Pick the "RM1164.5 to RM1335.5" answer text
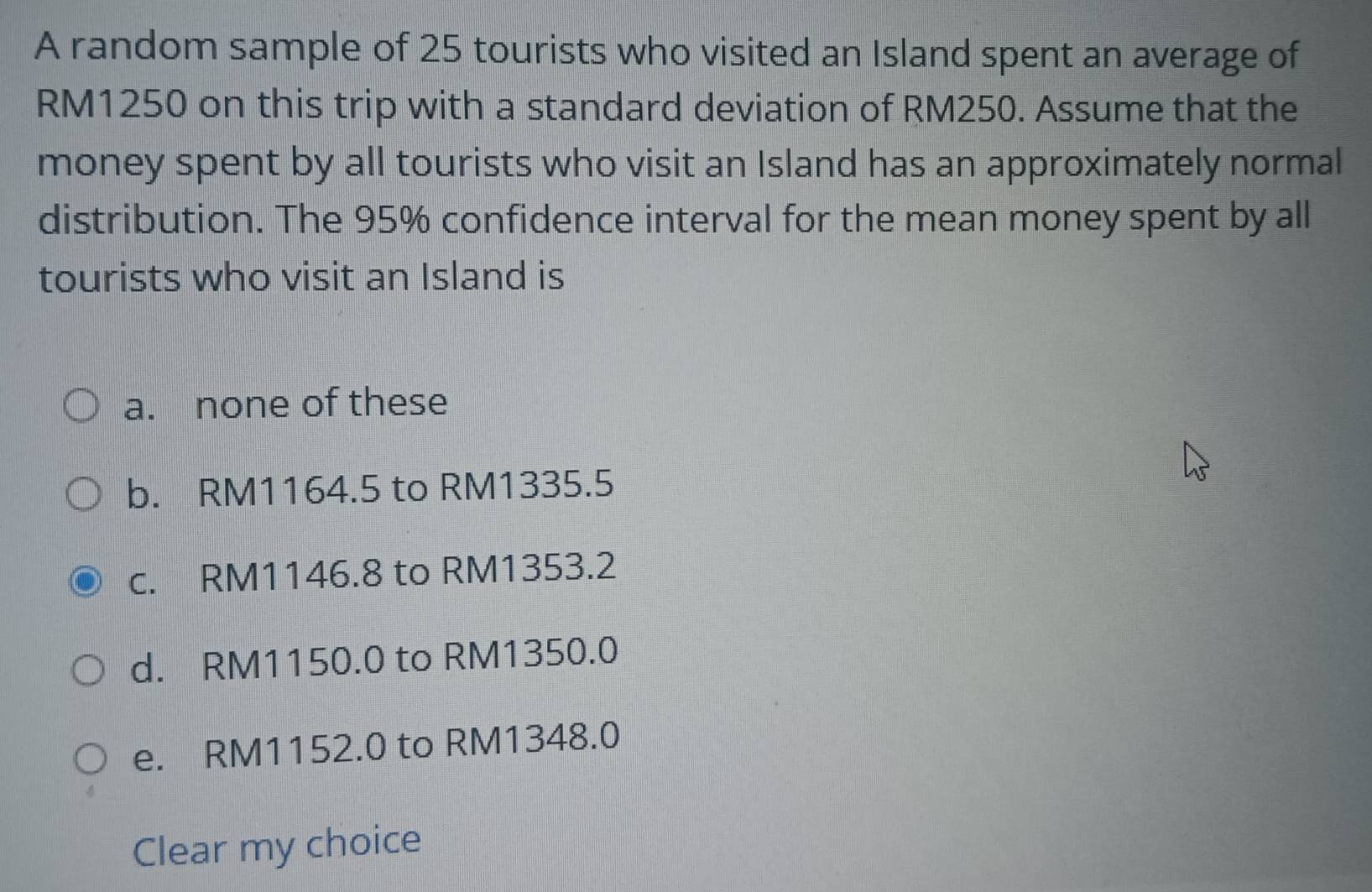Image resolution: width=1372 pixels, height=892 pixels. 405,488
